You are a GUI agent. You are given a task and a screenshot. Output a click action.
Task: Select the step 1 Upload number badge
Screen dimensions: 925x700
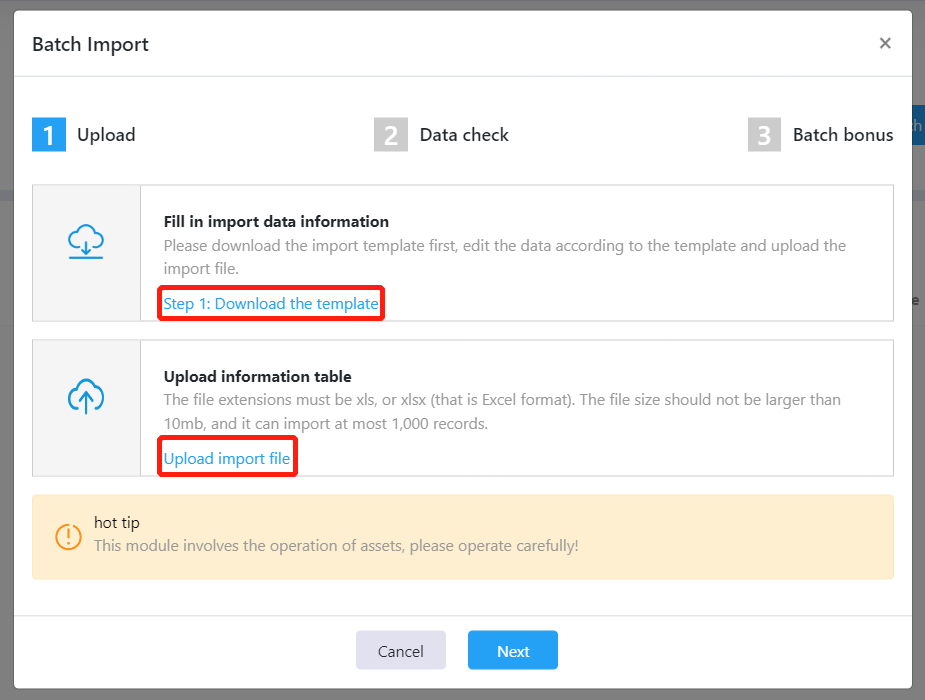point(49,134)
